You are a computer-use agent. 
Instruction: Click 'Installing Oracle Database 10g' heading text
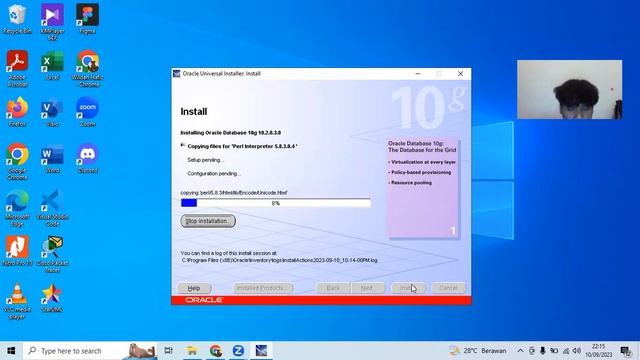(230, 133)
